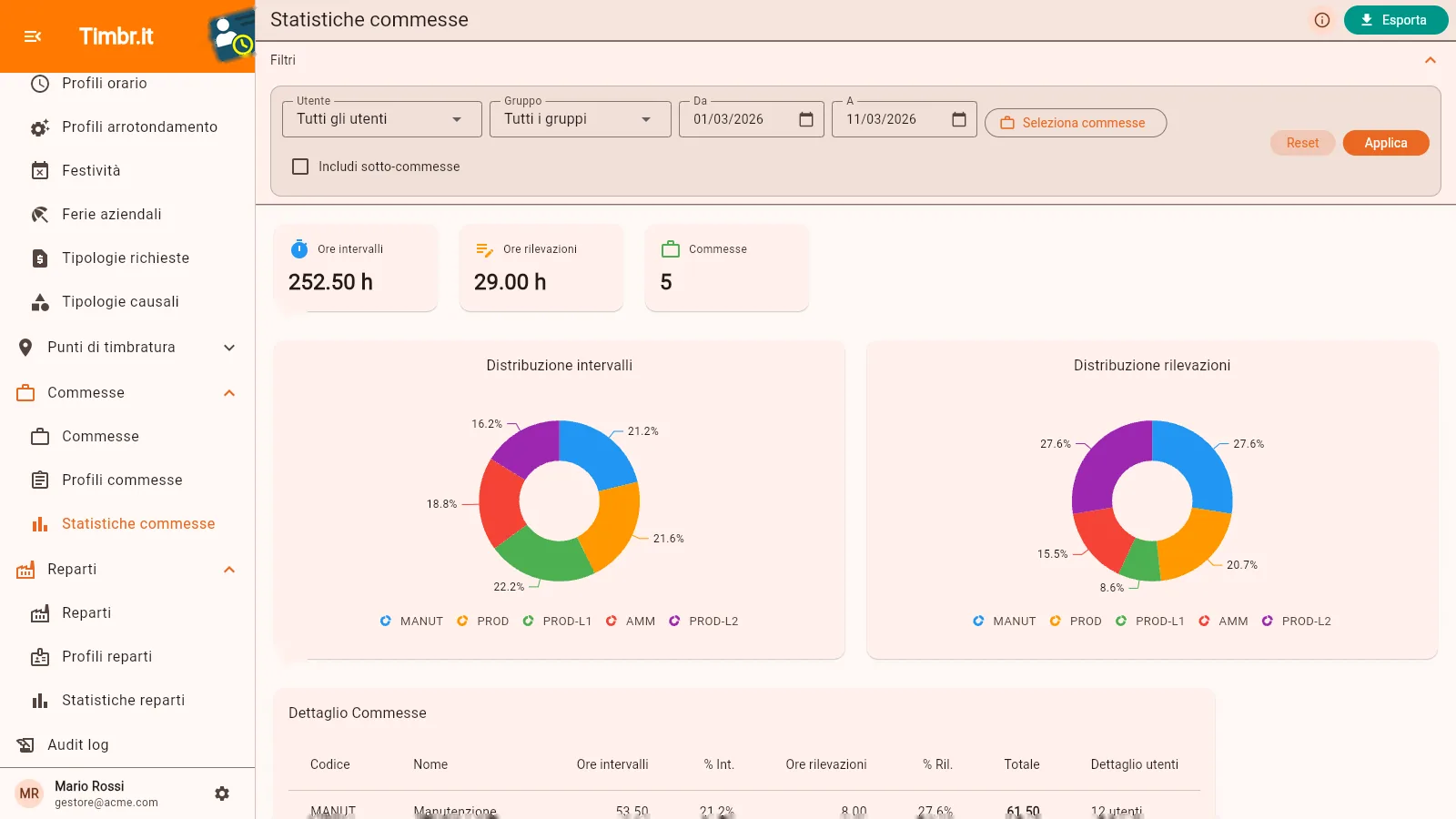Collapse the Commesse section chevron
Image resolution: width=1456 pixels, height=819 pixels.
pyautogui.click(x=229, y=393)
